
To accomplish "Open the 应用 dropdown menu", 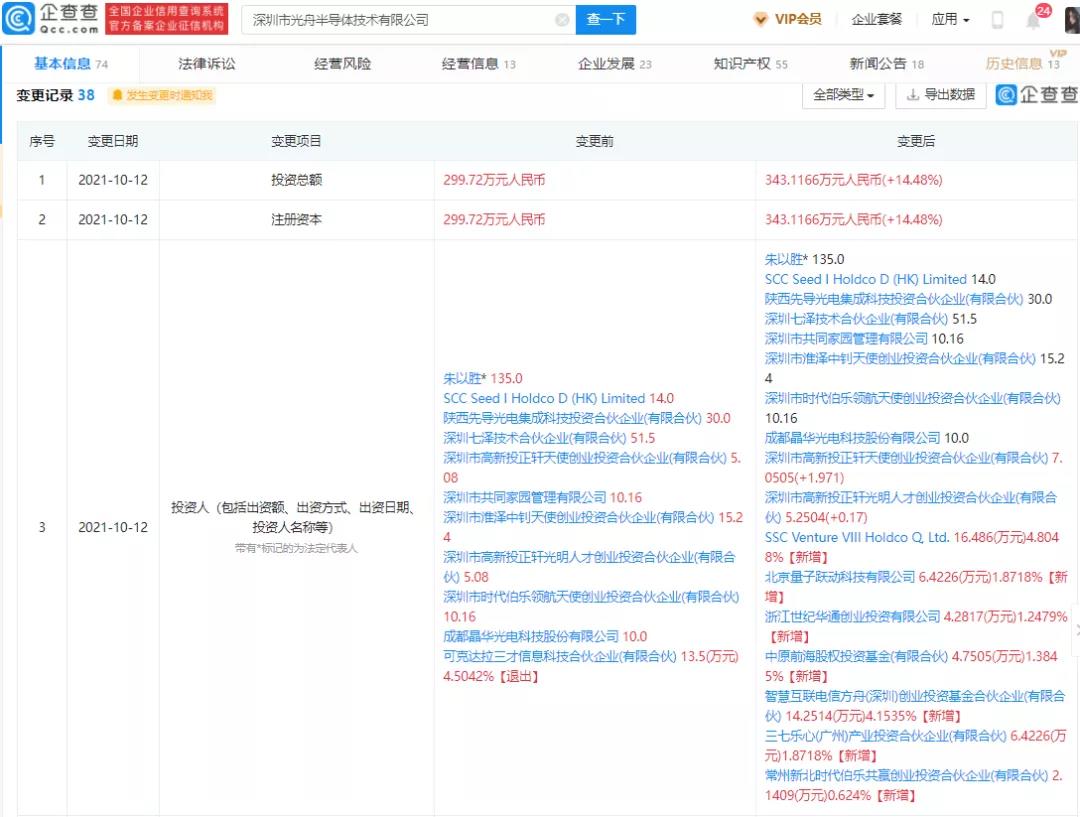I will pyautogui.click(x=950, y=19).
